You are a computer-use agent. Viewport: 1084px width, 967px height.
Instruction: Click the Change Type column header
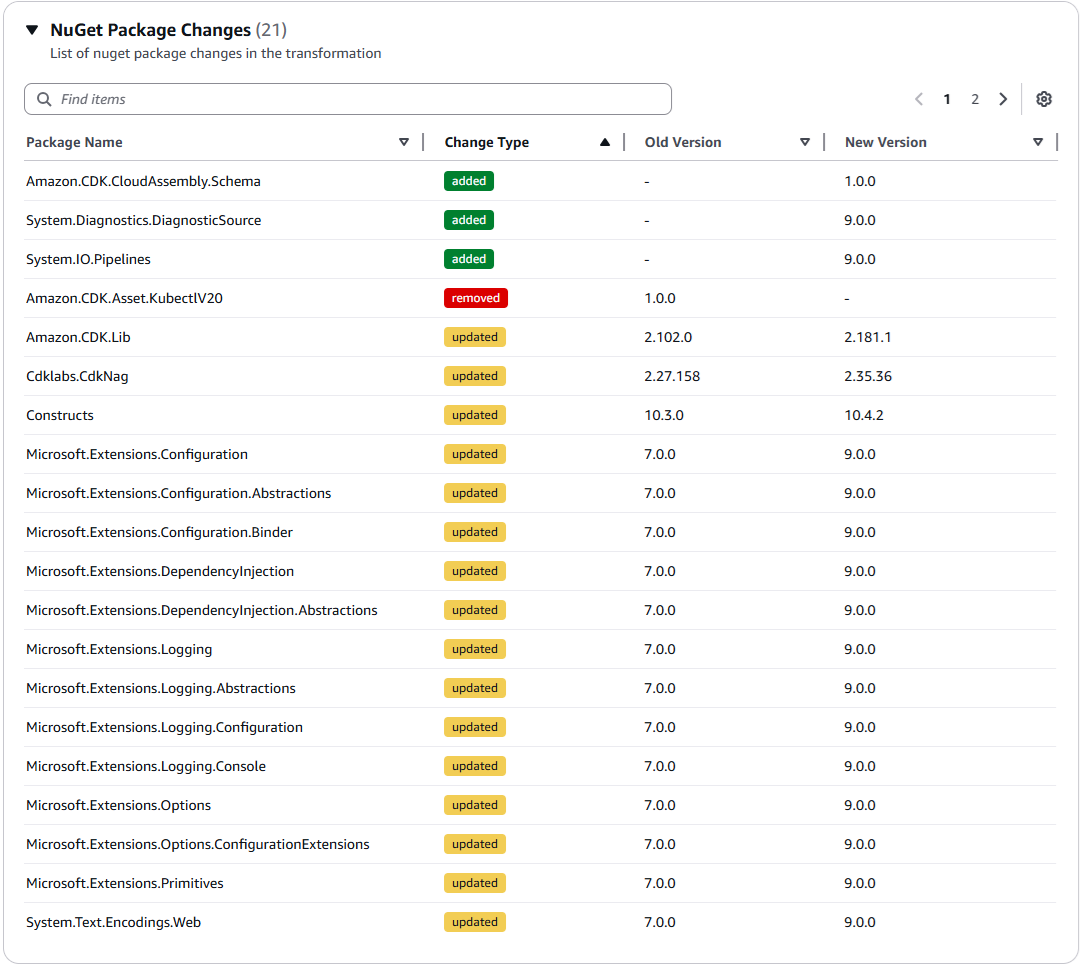click(x=487, y=142)
